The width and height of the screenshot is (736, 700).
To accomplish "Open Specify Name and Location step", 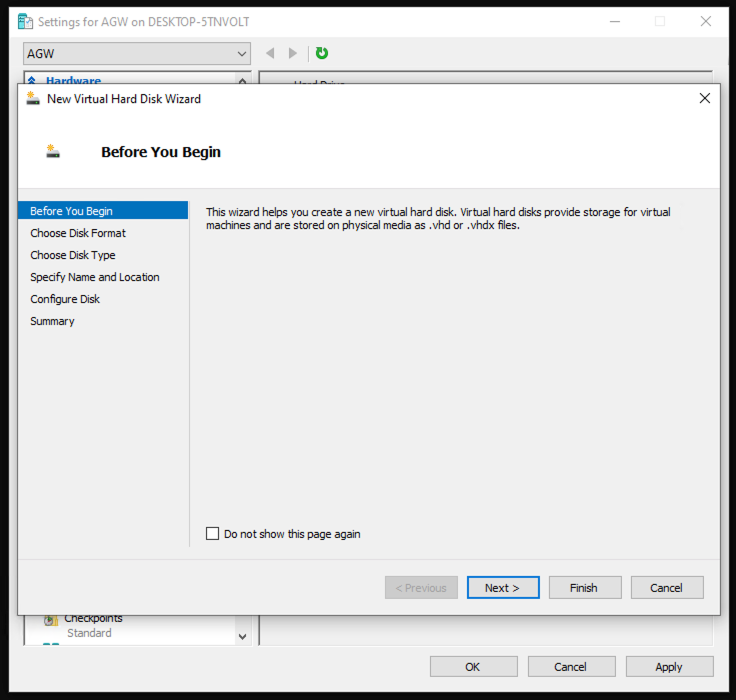I will [95, 277].
